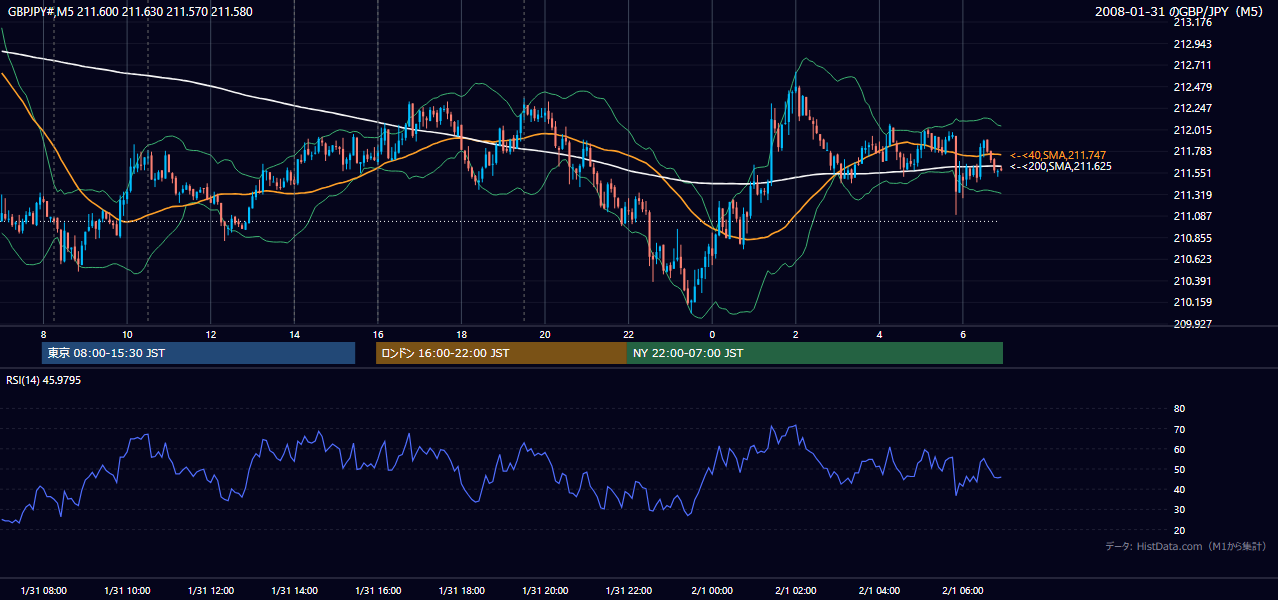Click the 2/1 04:00 date axis label
Viewport: 1278px width, 600px height.
coord(879,591)
